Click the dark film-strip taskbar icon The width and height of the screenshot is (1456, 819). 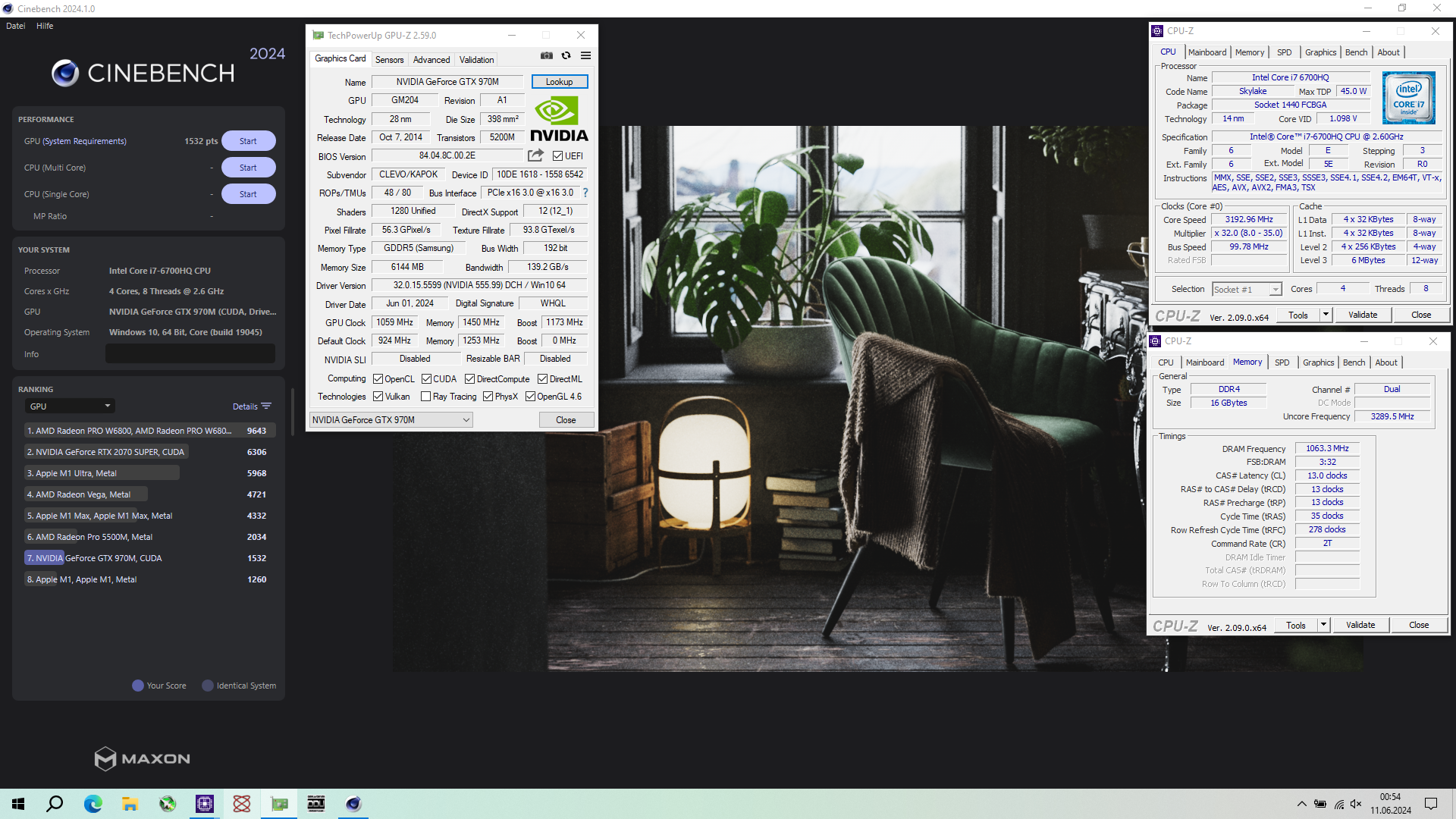point(316,804)
